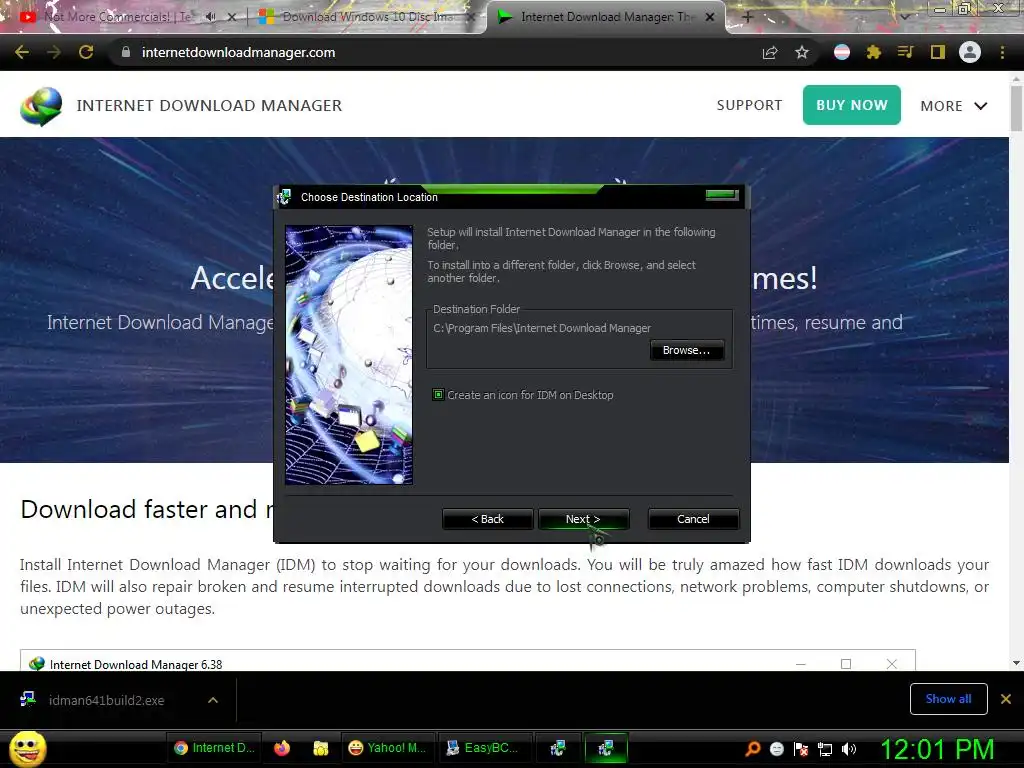This screenshot has width=1024, height=768.
Task: Go forward in browser history
Action: pyautogui.click(x=54, y=52)
